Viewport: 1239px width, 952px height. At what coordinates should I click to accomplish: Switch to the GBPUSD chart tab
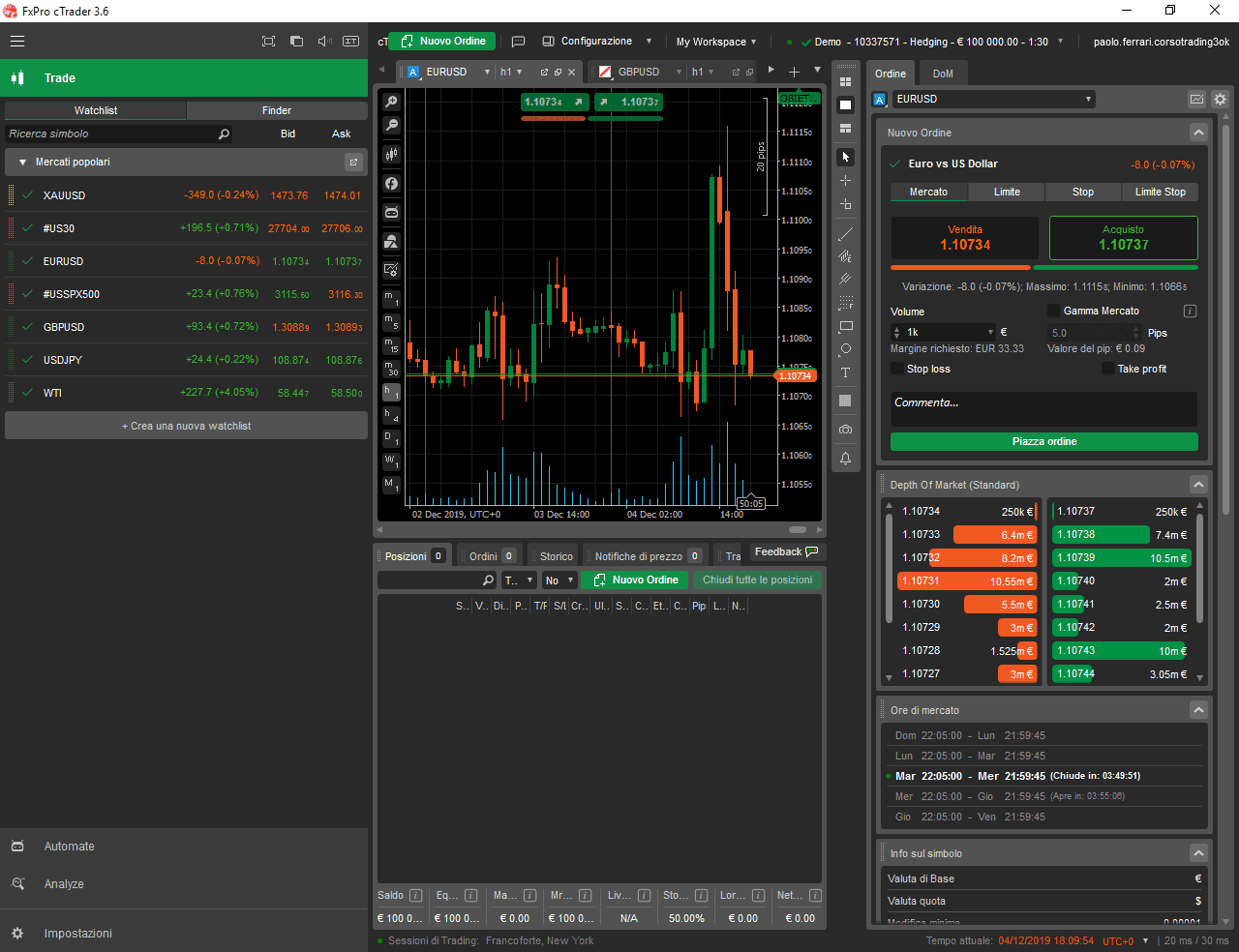pos(639,72)
